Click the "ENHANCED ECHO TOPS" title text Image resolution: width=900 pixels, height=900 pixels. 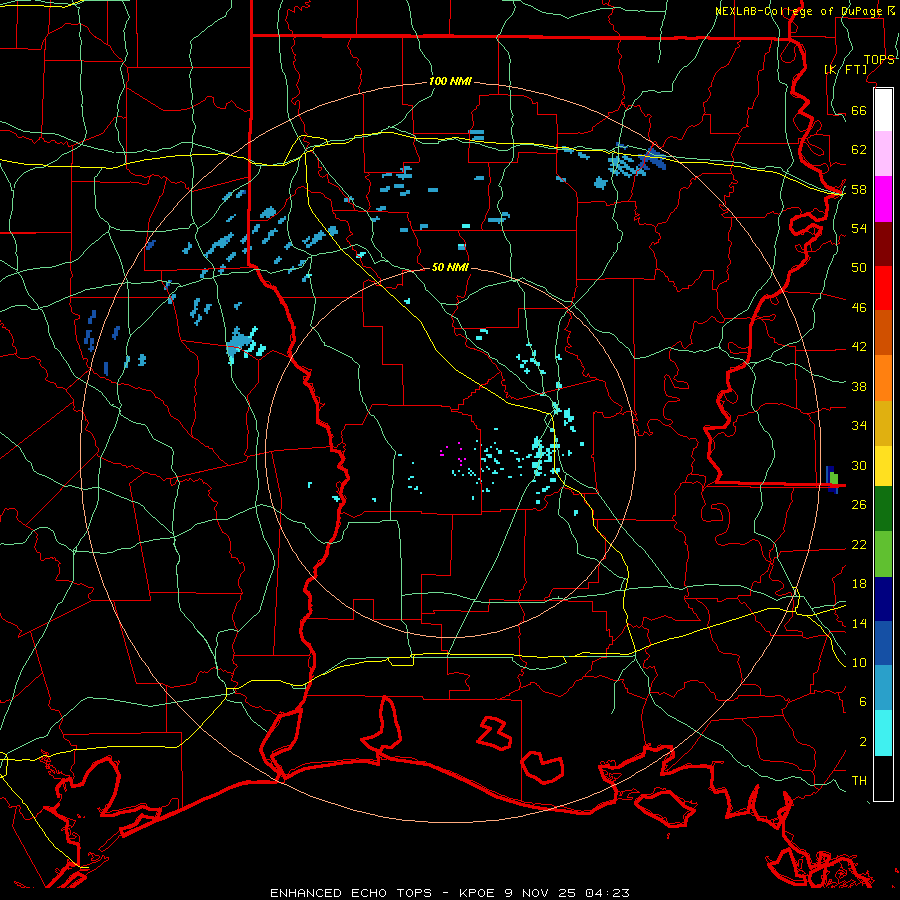tap(351, 893)
